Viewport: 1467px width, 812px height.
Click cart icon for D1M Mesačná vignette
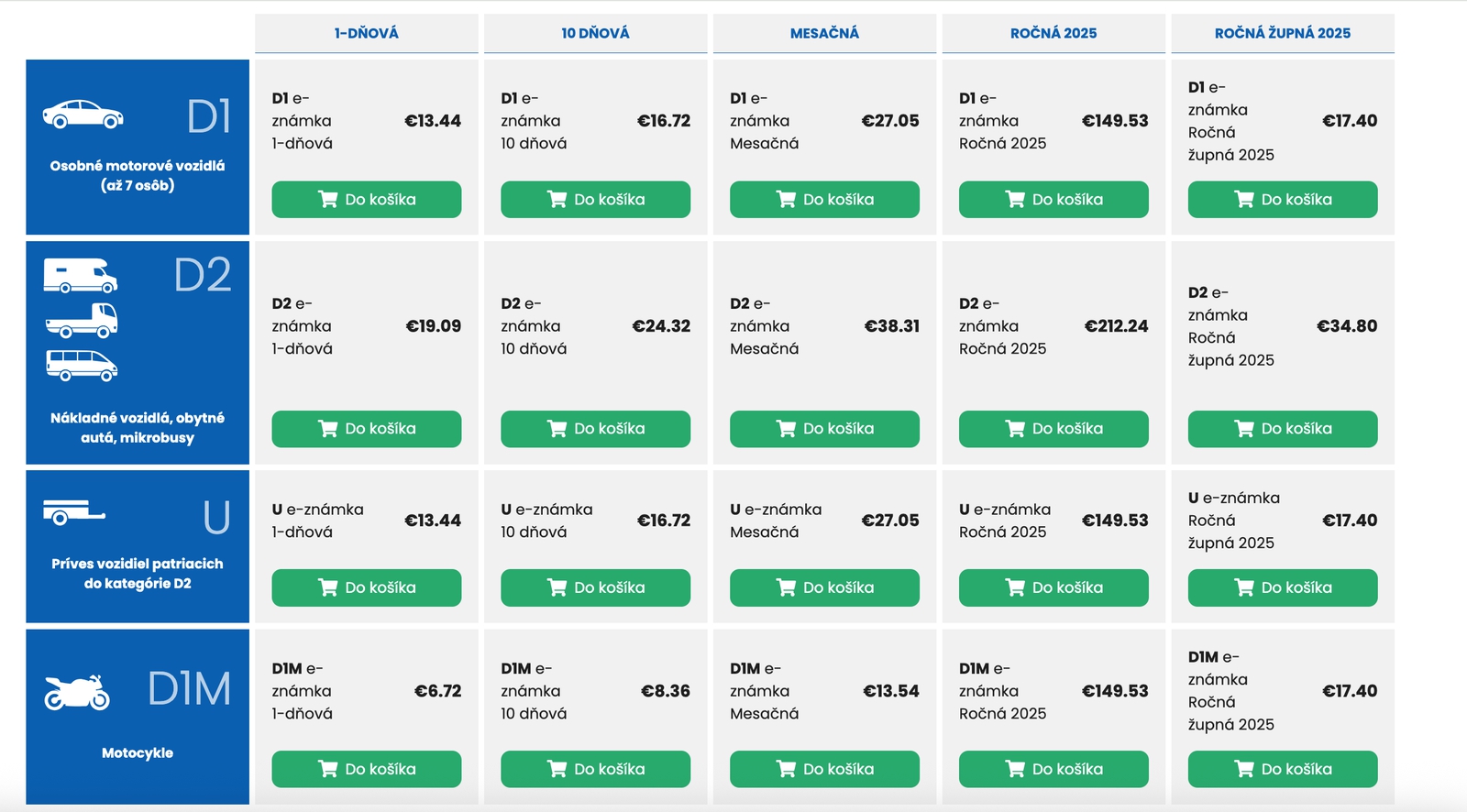(x=786, y=769)
